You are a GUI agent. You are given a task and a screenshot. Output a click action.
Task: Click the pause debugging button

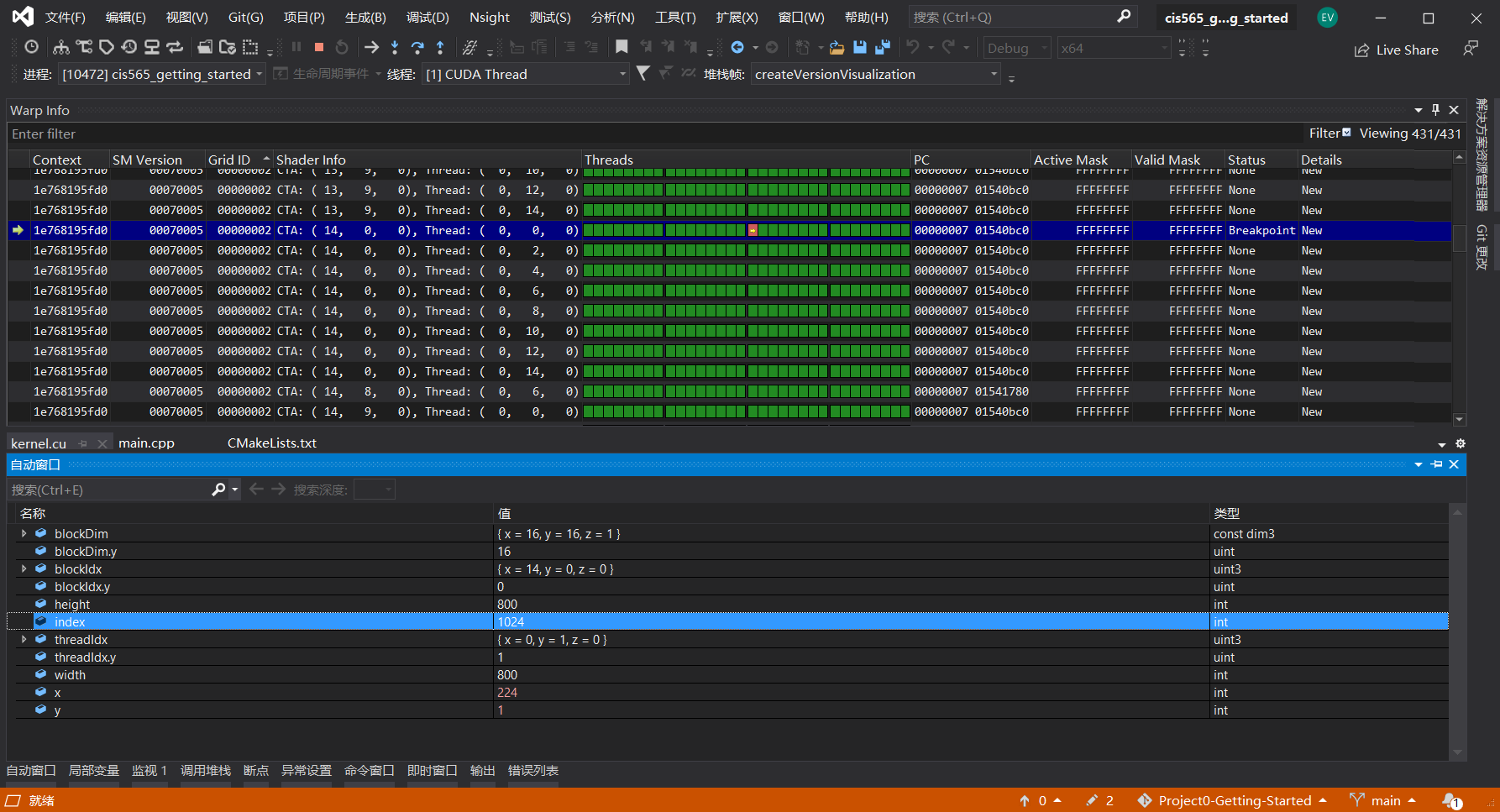pyautogui.click(x=296, y=48)
